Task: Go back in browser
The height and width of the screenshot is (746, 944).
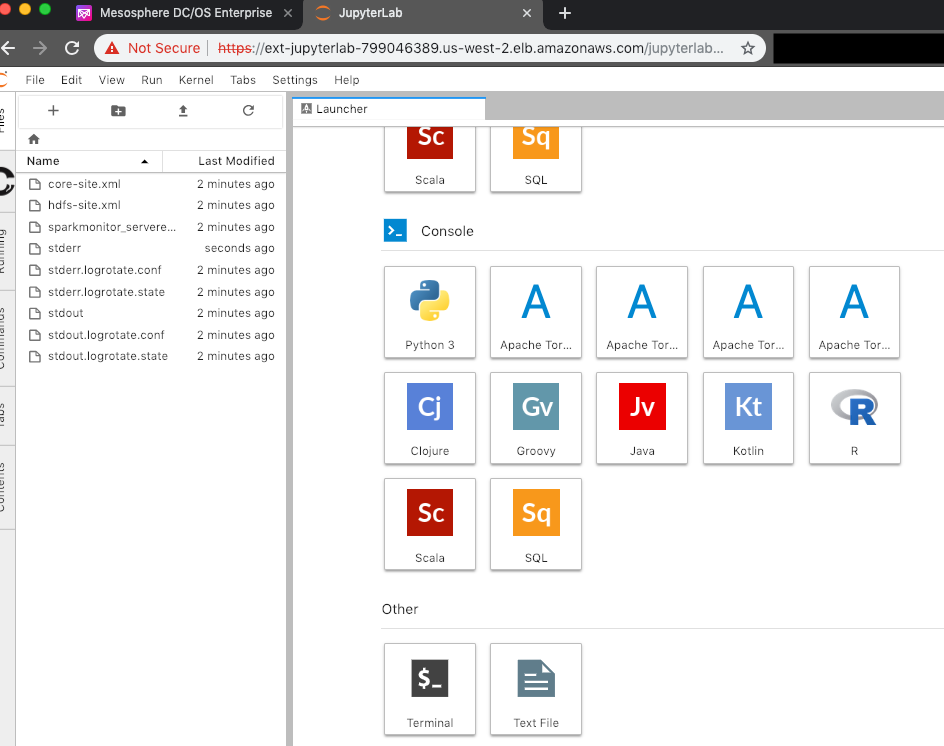Action: (x=8, y=48)
